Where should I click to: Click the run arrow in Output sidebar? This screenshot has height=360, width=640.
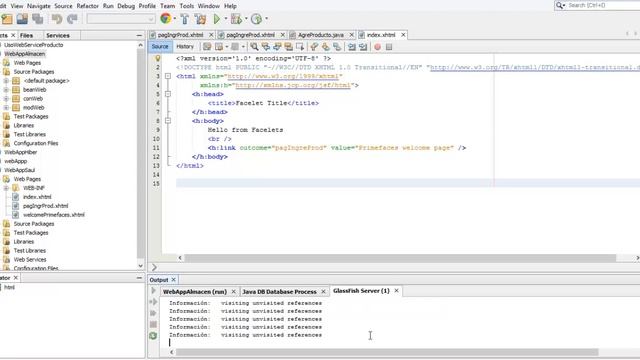(x=153, y=291)
